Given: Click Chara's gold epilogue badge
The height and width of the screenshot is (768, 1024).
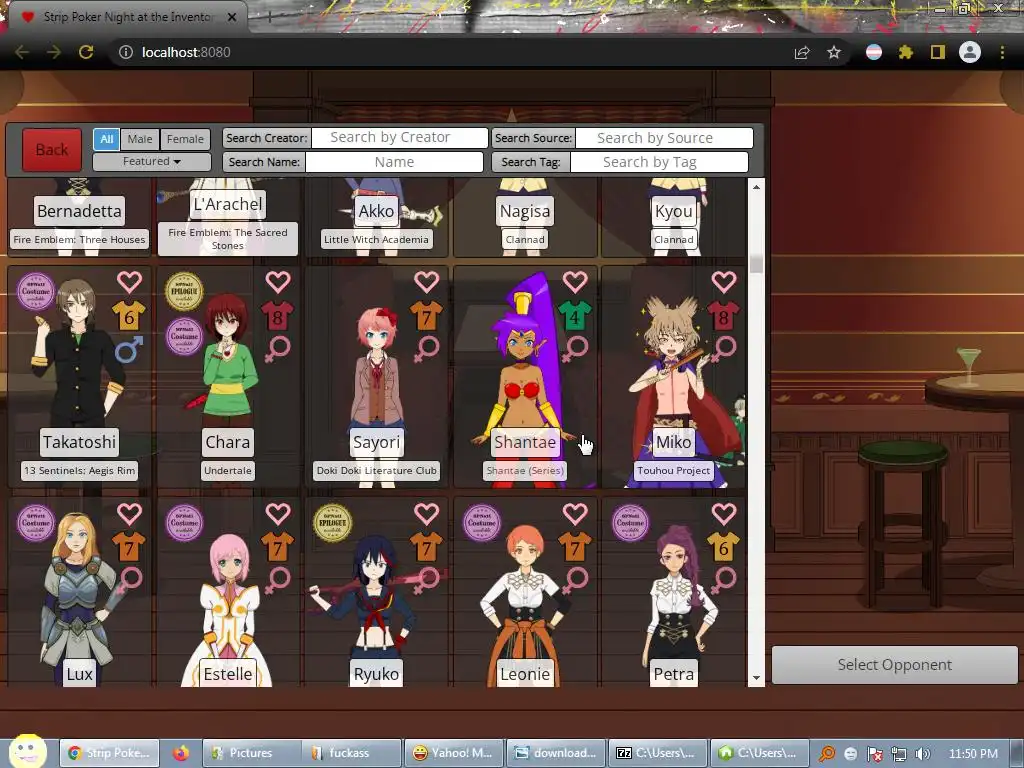Looking at the screenshot, I should pyautogui.click(x=184, y=291).
